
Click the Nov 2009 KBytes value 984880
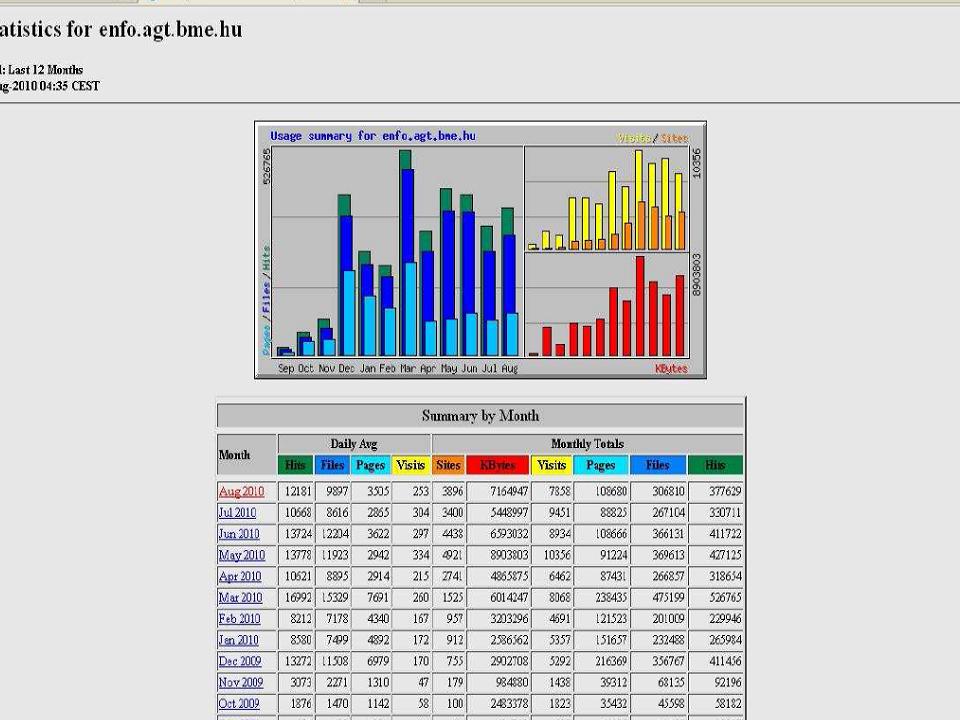pyautogui.click(x=511, y=682)
